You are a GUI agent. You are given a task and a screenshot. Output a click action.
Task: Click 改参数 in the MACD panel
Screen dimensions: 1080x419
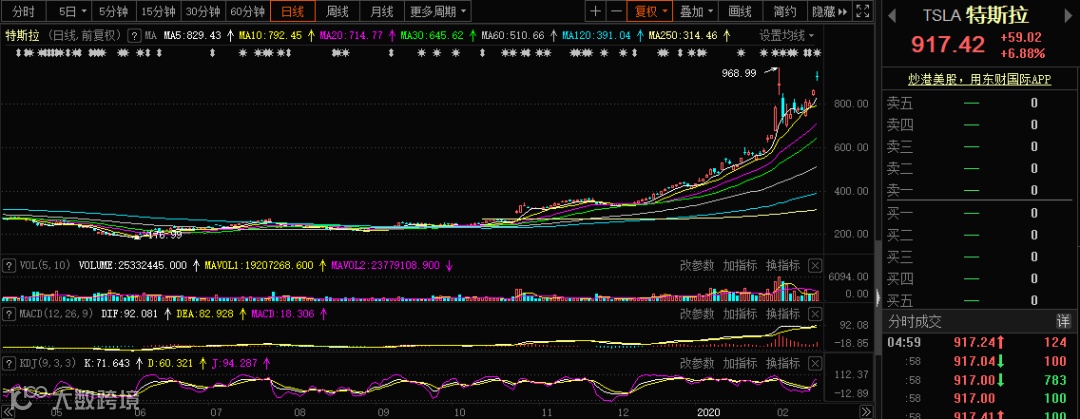click(x=697, y=314)
